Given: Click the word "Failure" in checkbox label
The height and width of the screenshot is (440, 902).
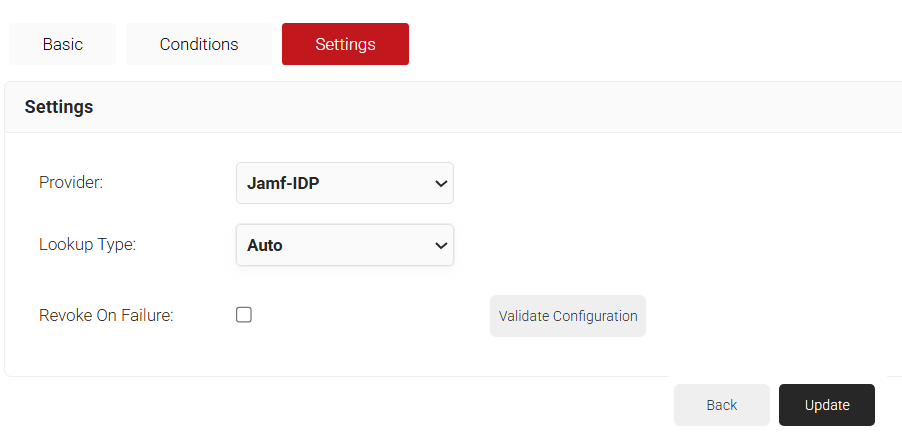Looking at the screenshot, I should (x=144, y=315).
